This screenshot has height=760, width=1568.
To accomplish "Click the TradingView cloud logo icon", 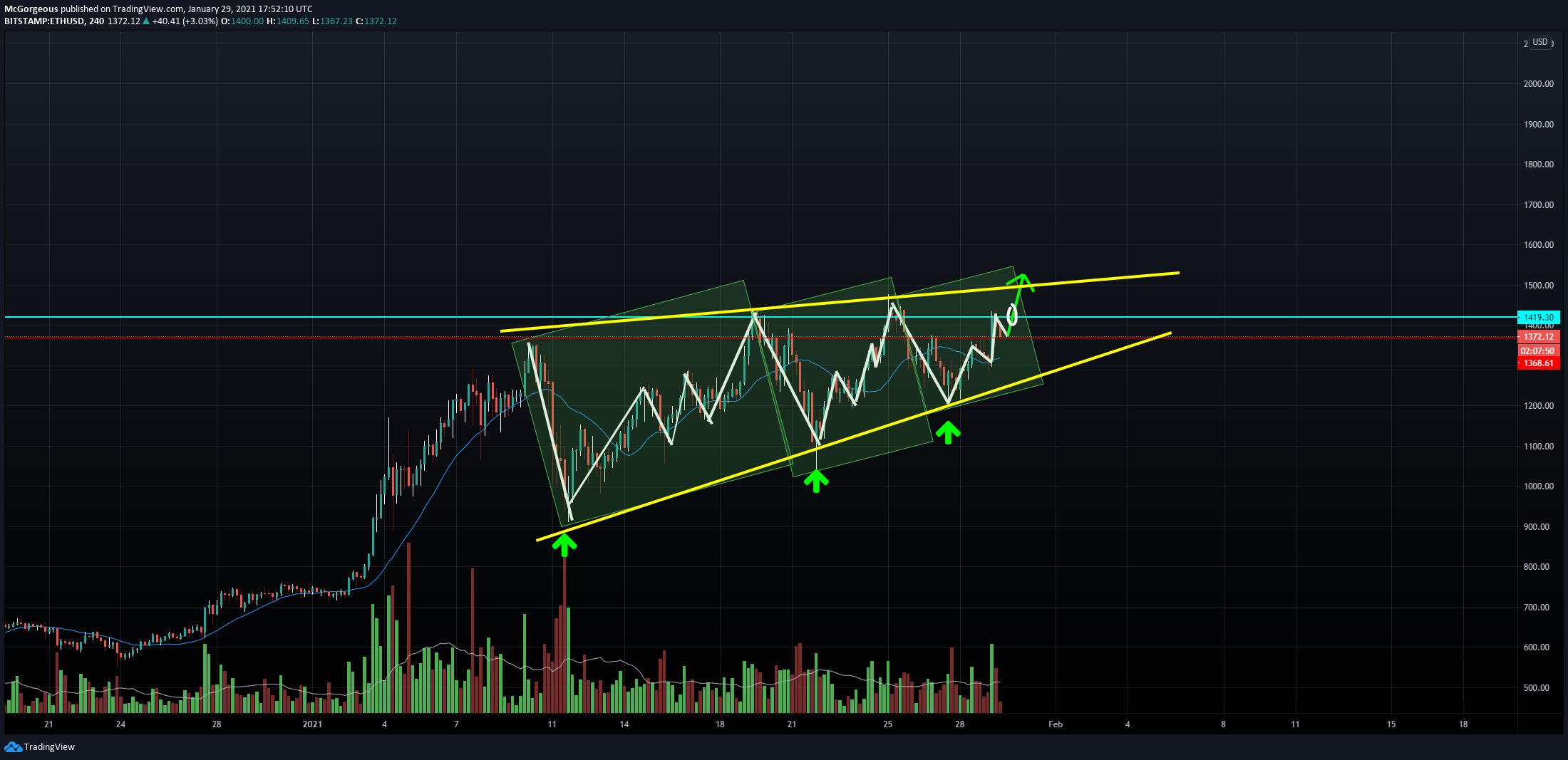I will click(13, 746).
